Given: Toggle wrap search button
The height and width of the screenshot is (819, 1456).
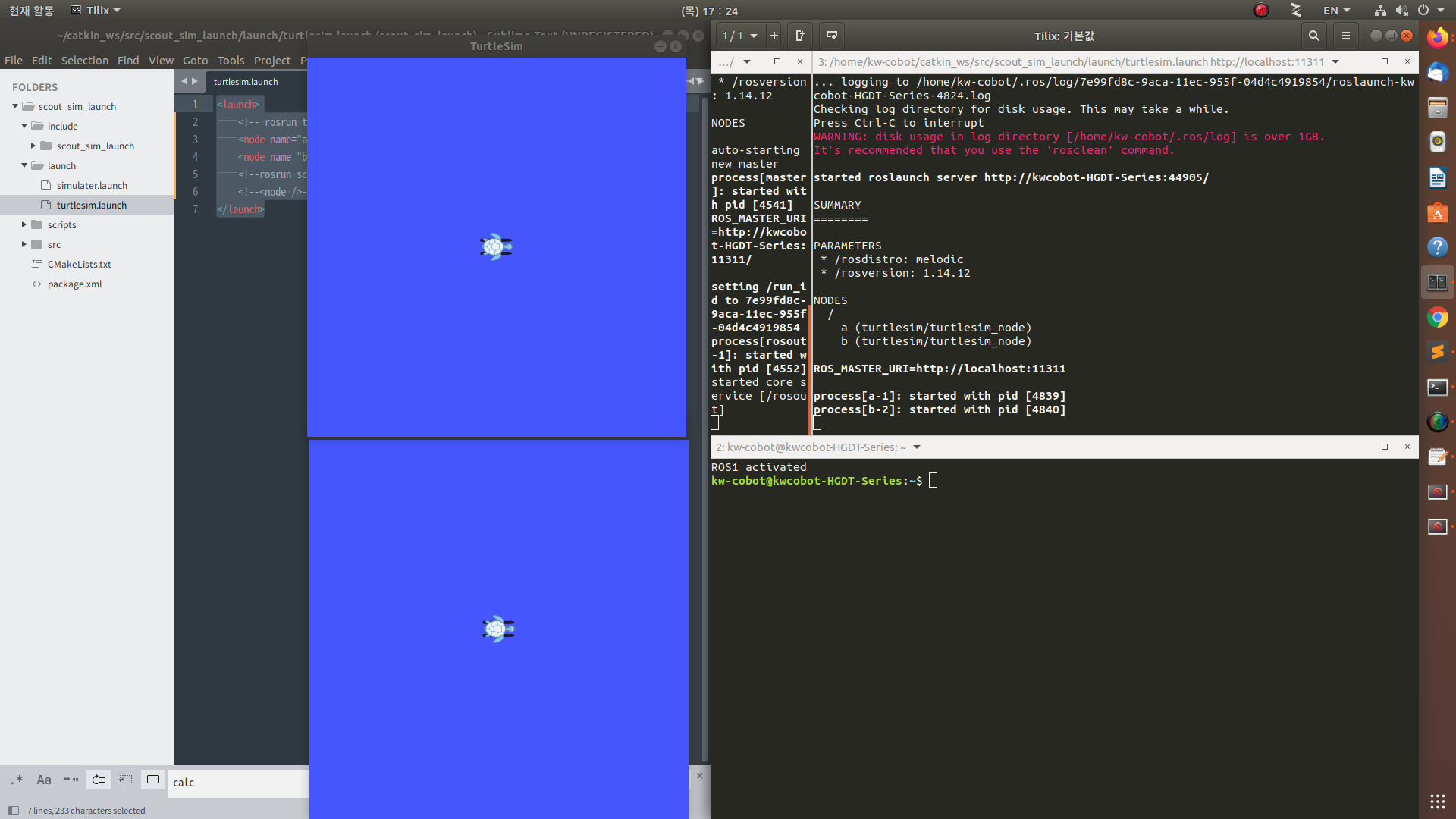Looking at the screenshot, I should click(x=99, y=780).
